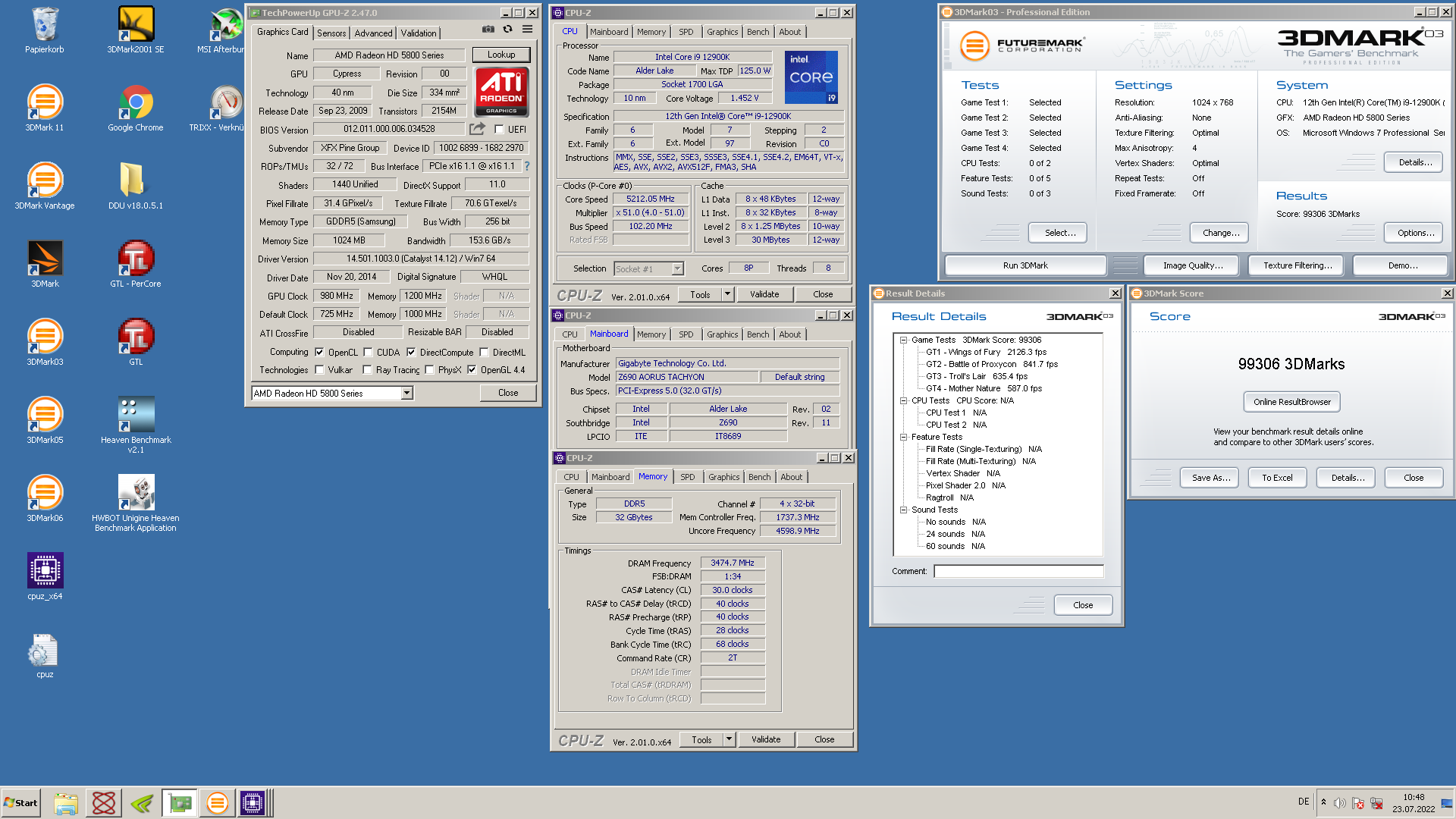1456x819 pixels.
Task: Click Save As in 3DMark Score window
Action: [x=1210, y=478]
